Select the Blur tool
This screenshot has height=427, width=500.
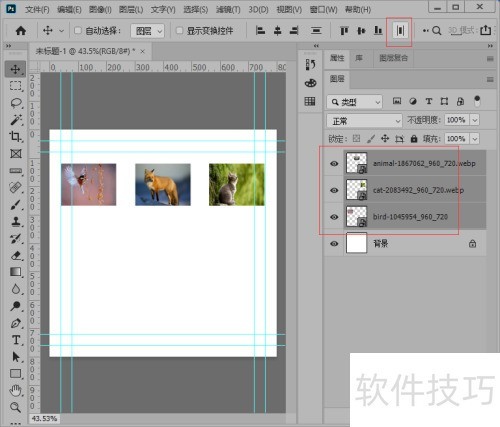tap(16, 289)
